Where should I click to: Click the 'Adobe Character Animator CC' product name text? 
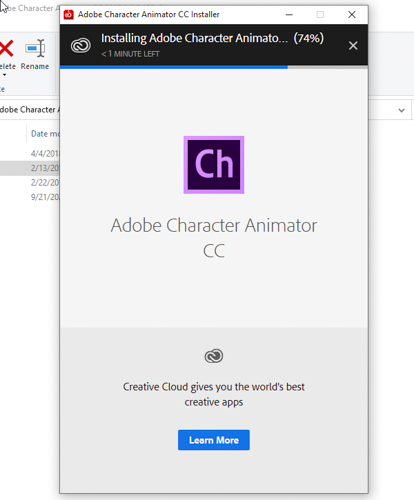(x=214, y=238)
